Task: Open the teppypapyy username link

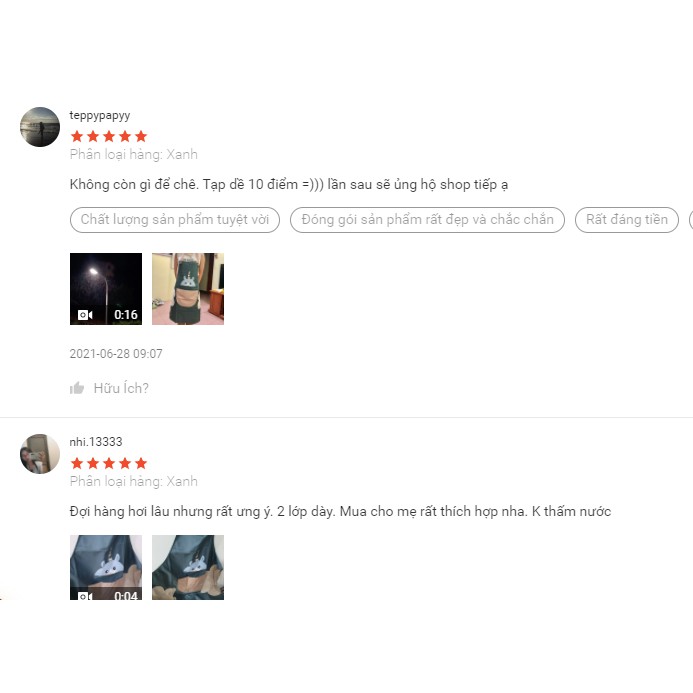Action: click(x=100, y=116)
